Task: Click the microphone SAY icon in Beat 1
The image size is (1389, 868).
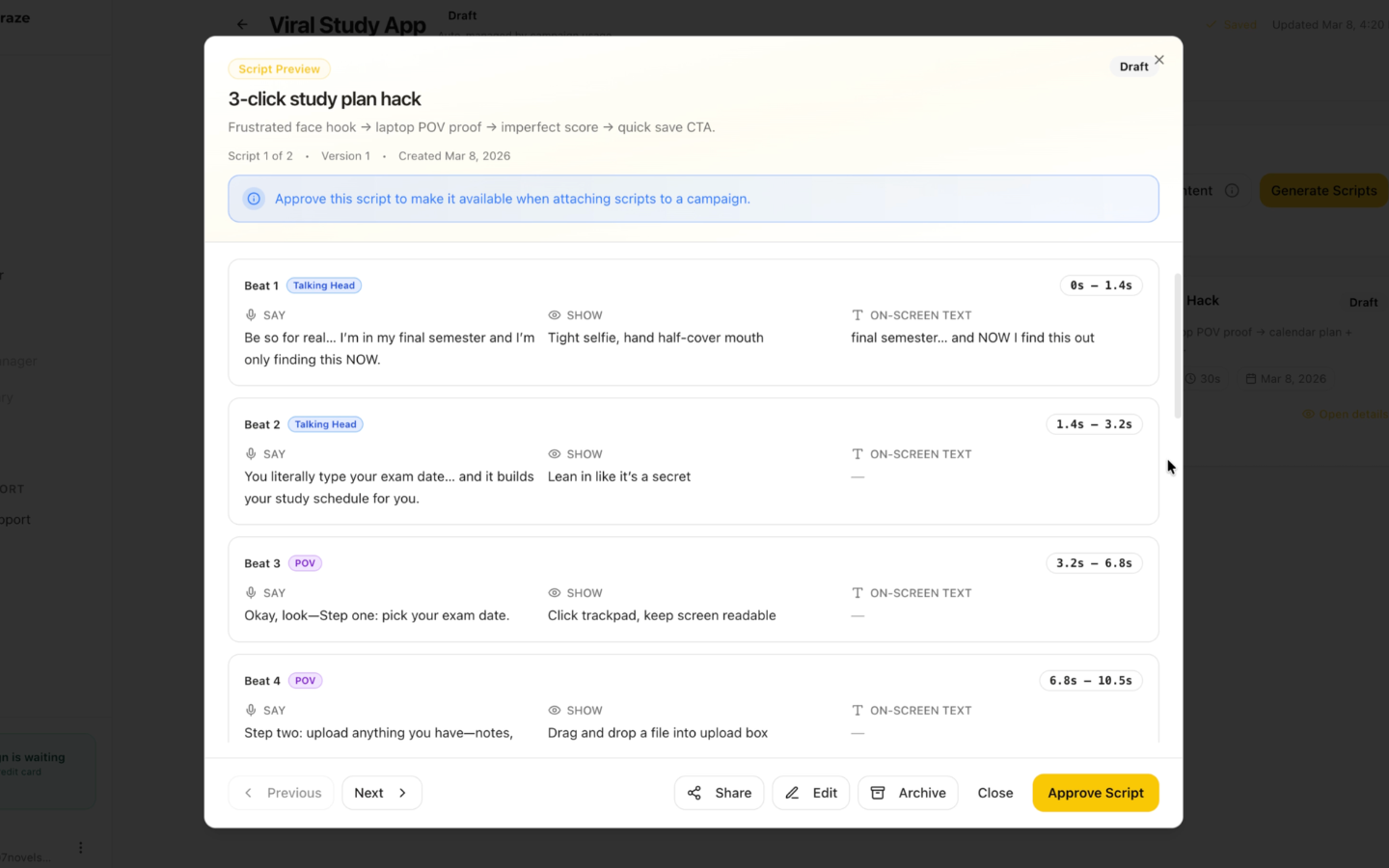Action: [x=250, y=314]
